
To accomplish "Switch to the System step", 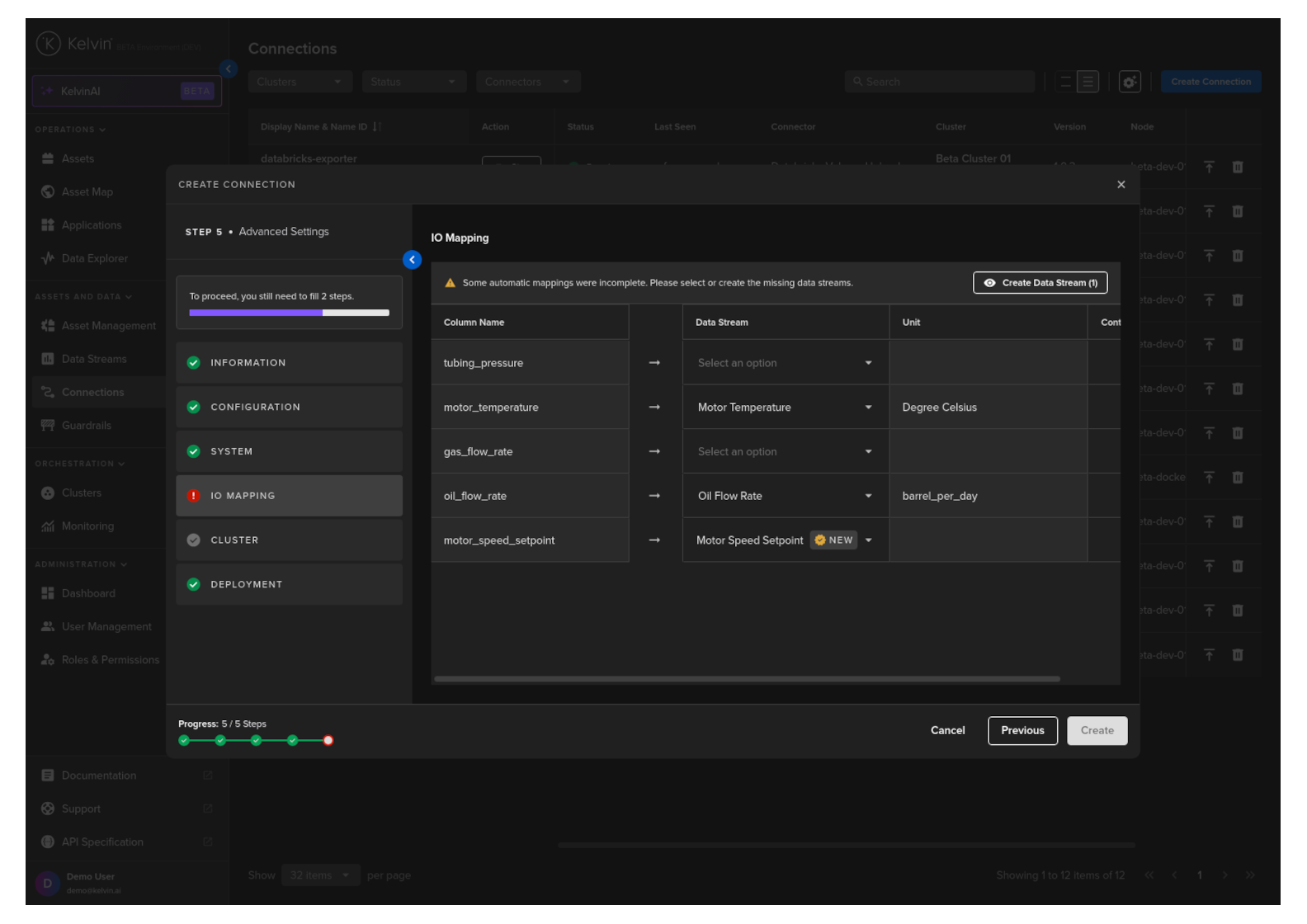I will point(289,452).
